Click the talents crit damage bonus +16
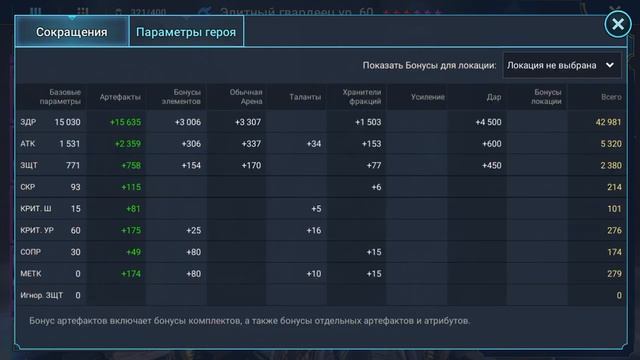 (313, 230)
